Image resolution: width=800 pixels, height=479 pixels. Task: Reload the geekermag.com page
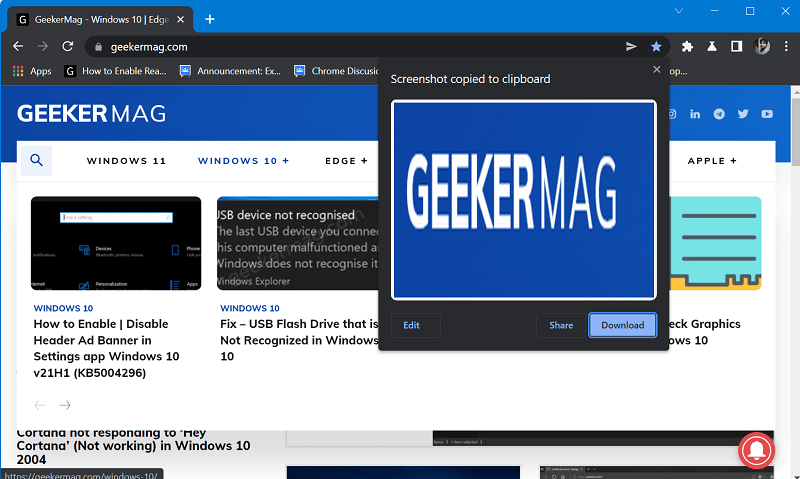(x=67, y=46)
